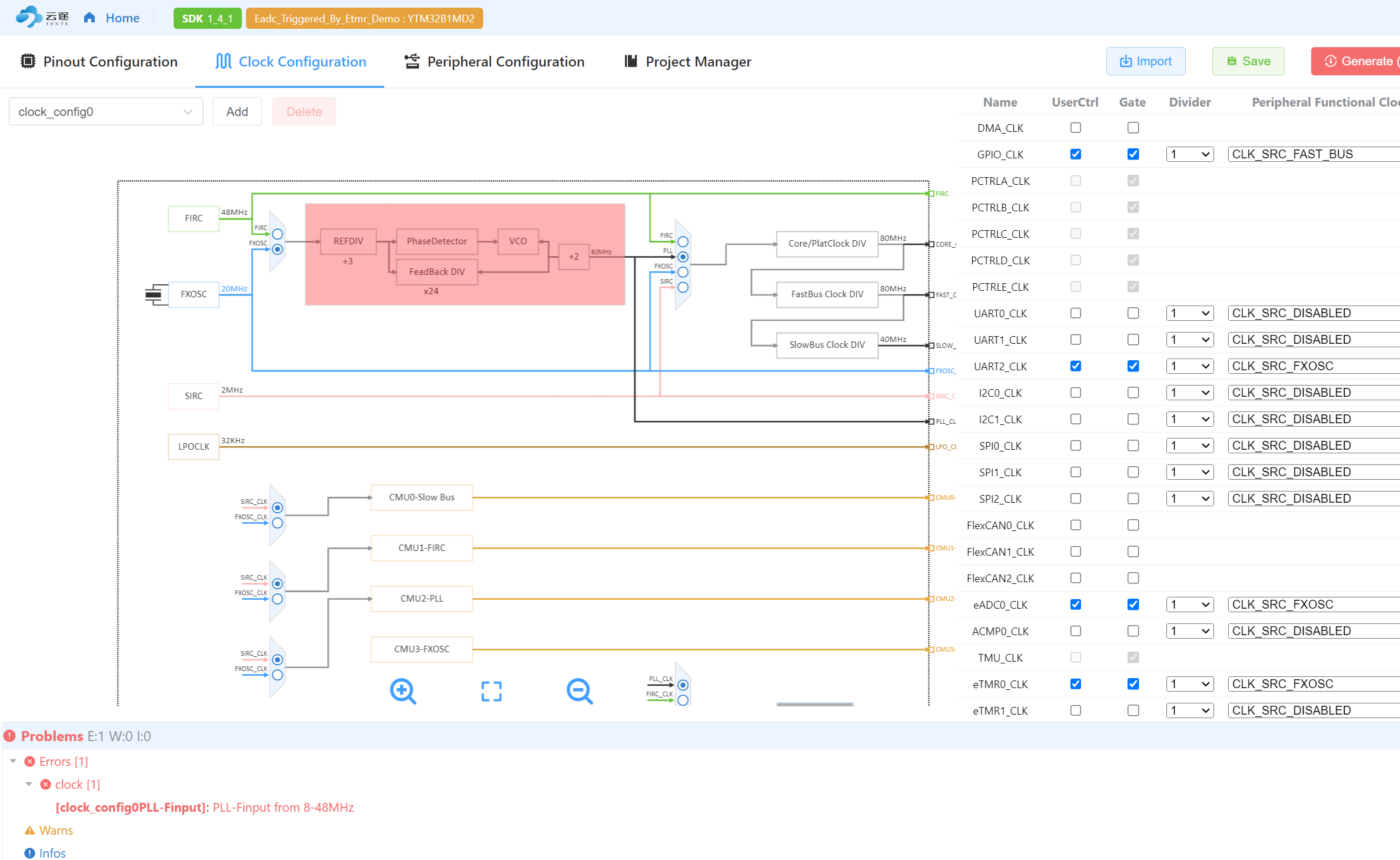Image resolution: width=1400 pixels, height=860 pixels.
Task: Enable the DMA_CLK UserCtrl checkbox
Action: click(1076, 128)
